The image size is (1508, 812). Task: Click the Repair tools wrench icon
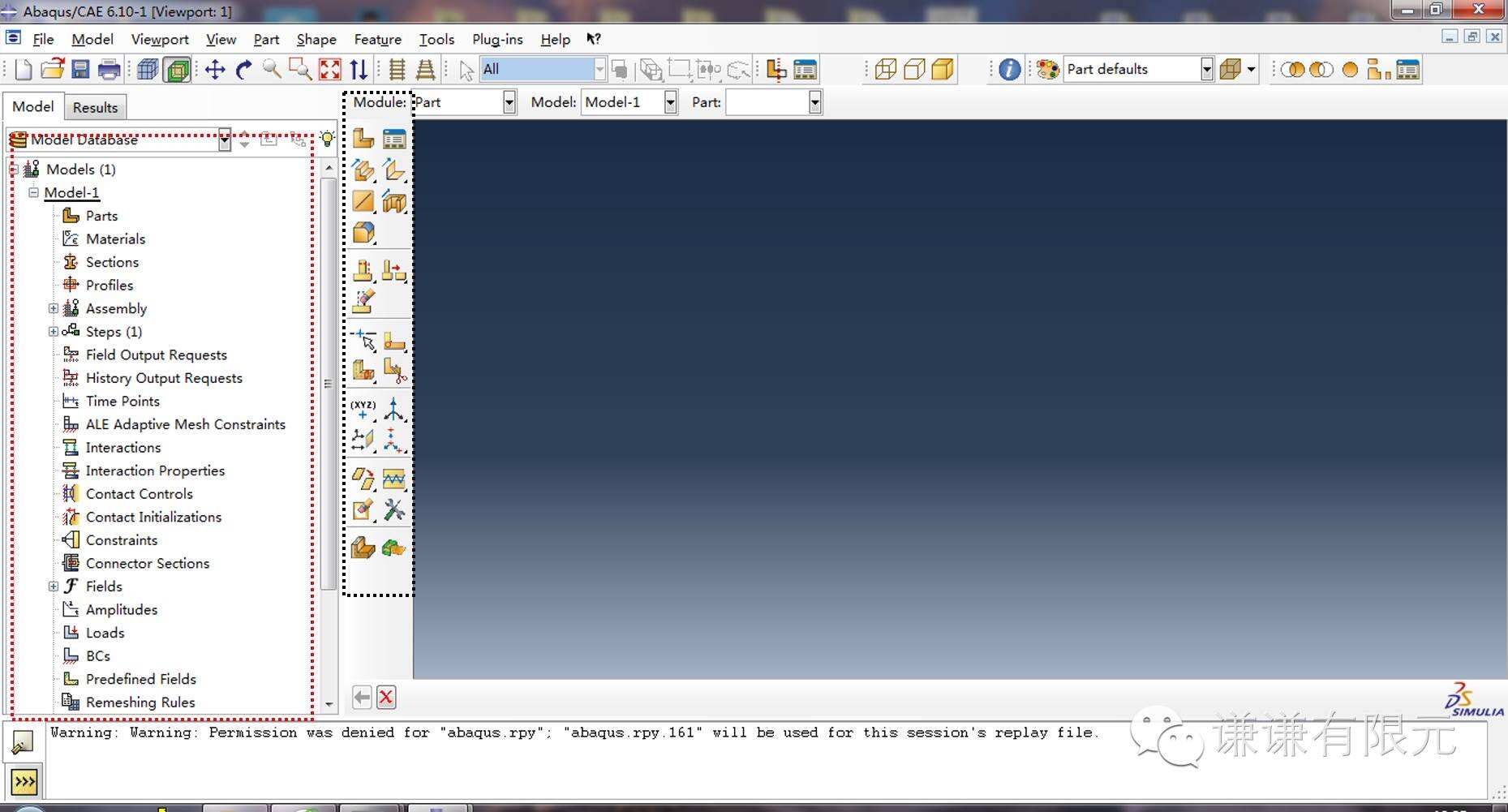pos(394,510)
